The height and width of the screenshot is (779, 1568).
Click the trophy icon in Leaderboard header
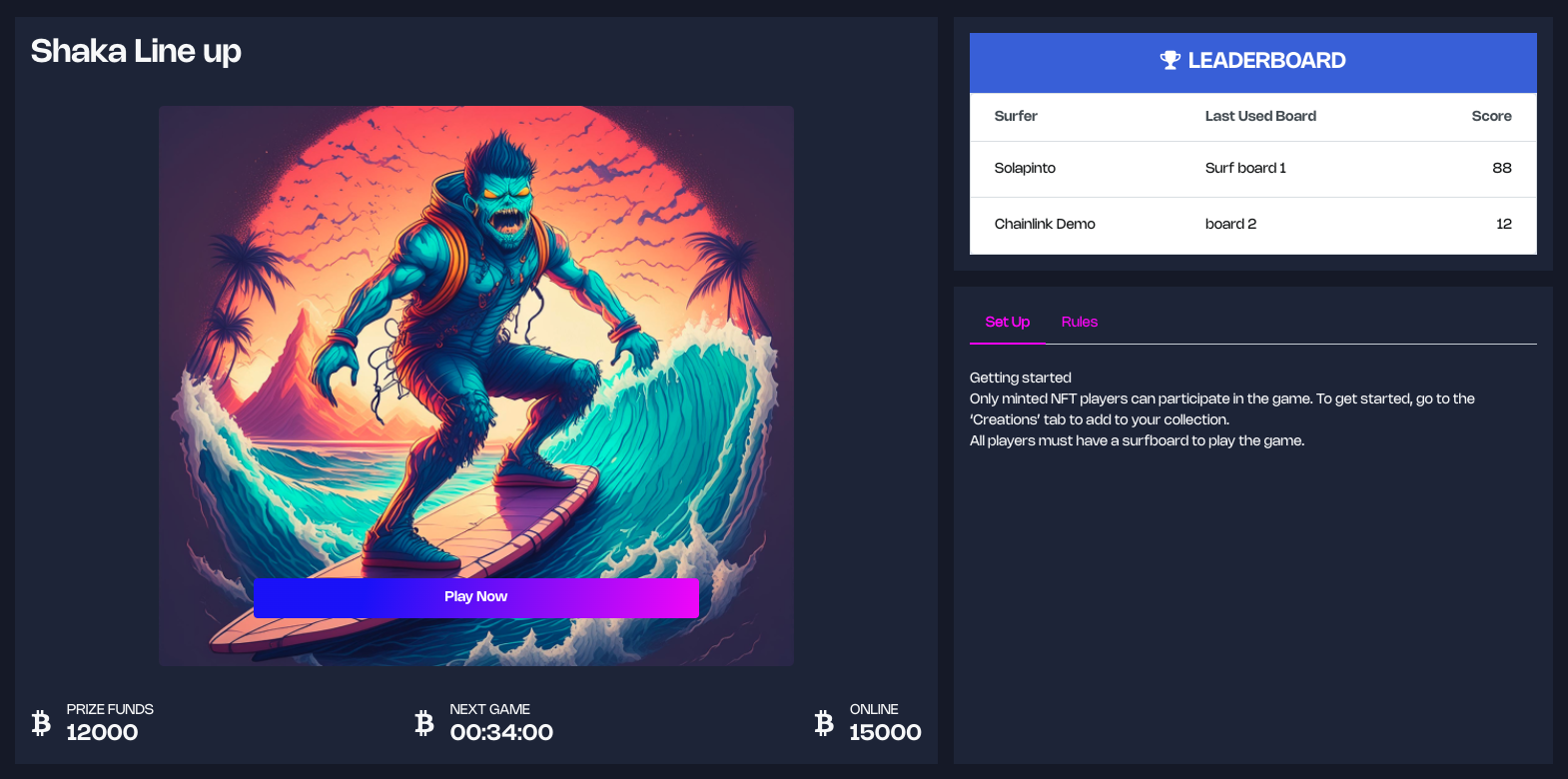point(1170,60)
